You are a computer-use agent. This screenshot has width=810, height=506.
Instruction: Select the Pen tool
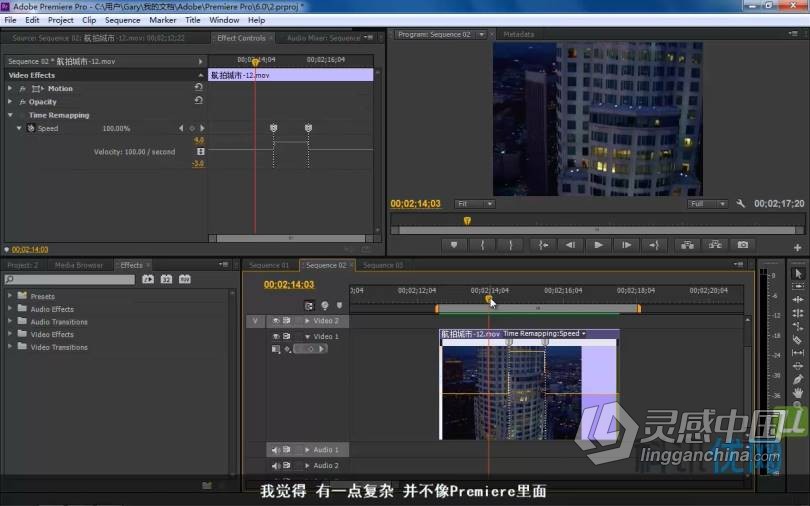798,380
